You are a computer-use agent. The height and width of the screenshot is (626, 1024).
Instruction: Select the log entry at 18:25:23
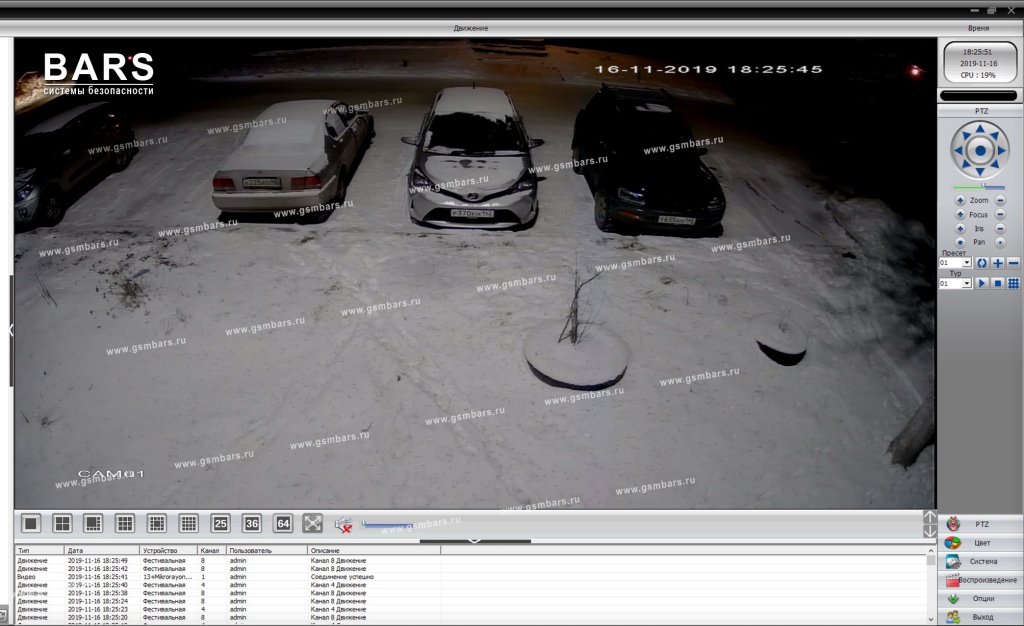(470, 609)
